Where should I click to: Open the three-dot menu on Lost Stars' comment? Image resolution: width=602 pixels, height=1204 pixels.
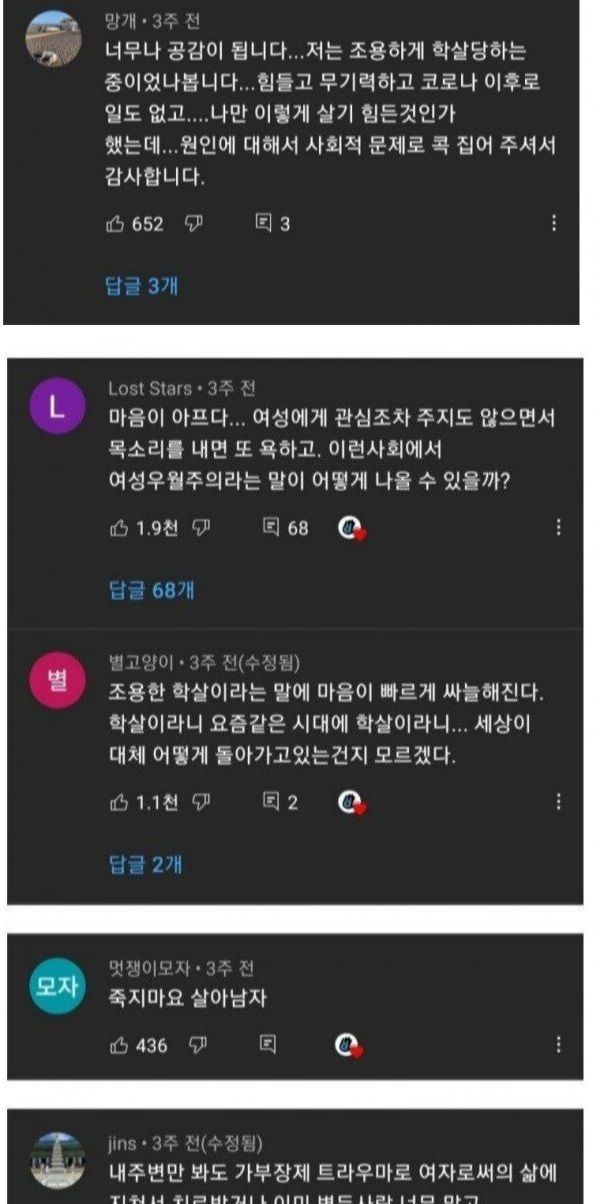tap(558, 527)
